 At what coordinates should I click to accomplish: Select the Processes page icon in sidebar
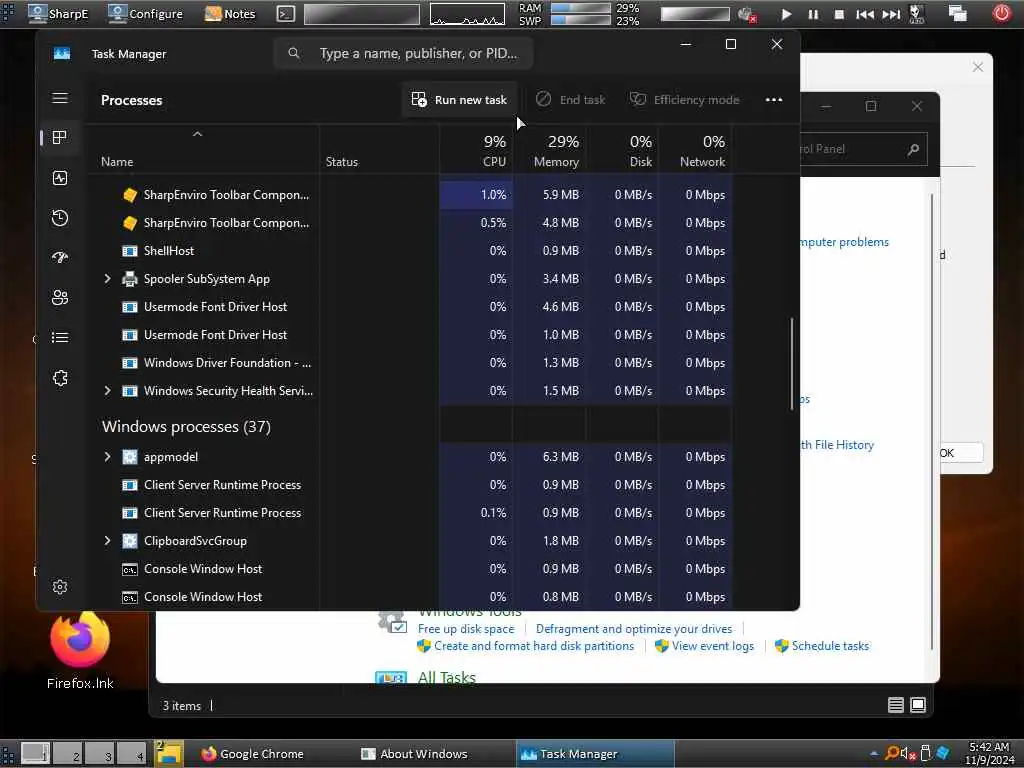pyautogui.click(x=60, y=137)
